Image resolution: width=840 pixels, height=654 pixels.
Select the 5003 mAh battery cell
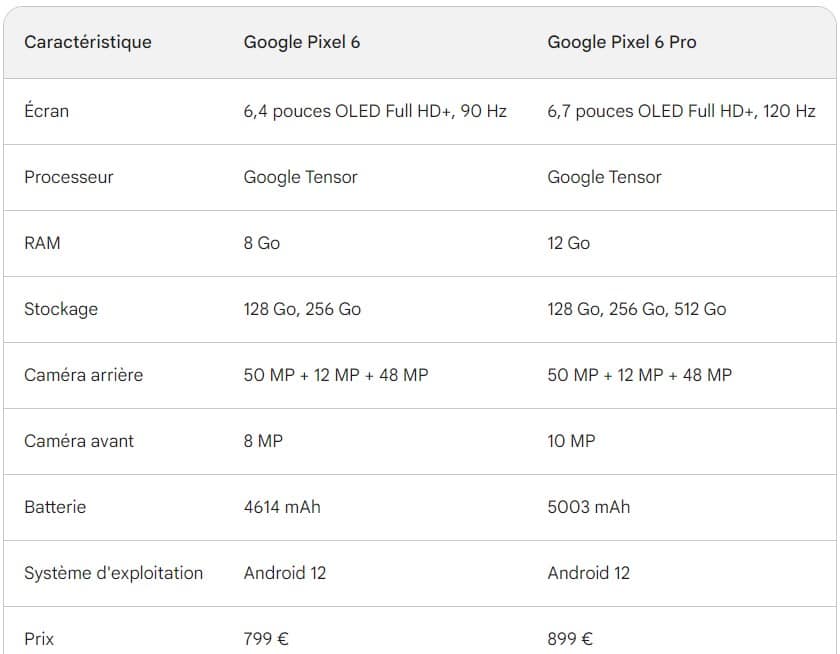click(x=589, y=507)
